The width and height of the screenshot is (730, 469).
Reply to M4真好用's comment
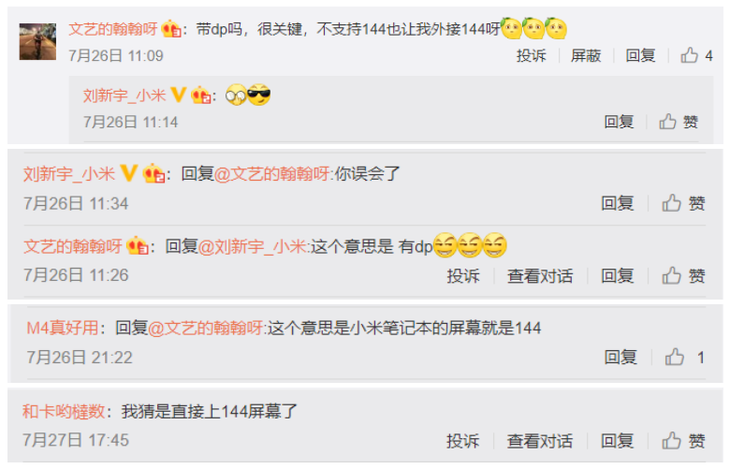620,358
